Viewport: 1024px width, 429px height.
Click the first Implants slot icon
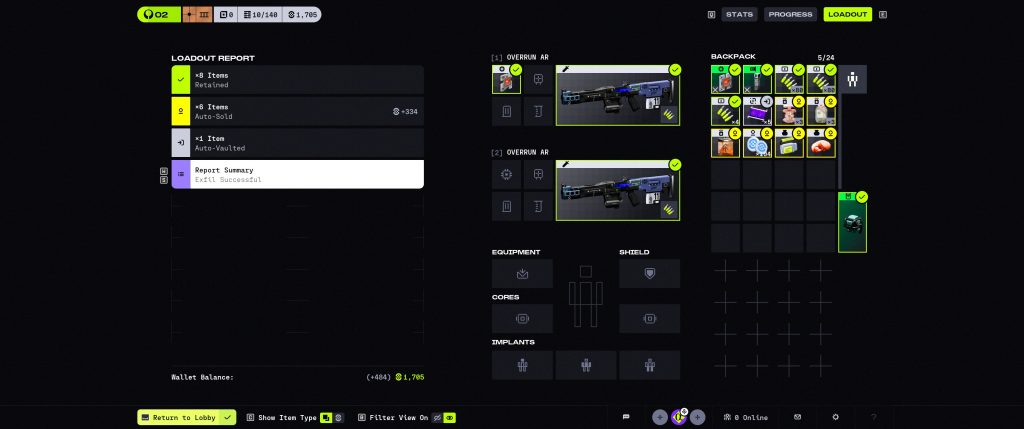click(522, 364)
